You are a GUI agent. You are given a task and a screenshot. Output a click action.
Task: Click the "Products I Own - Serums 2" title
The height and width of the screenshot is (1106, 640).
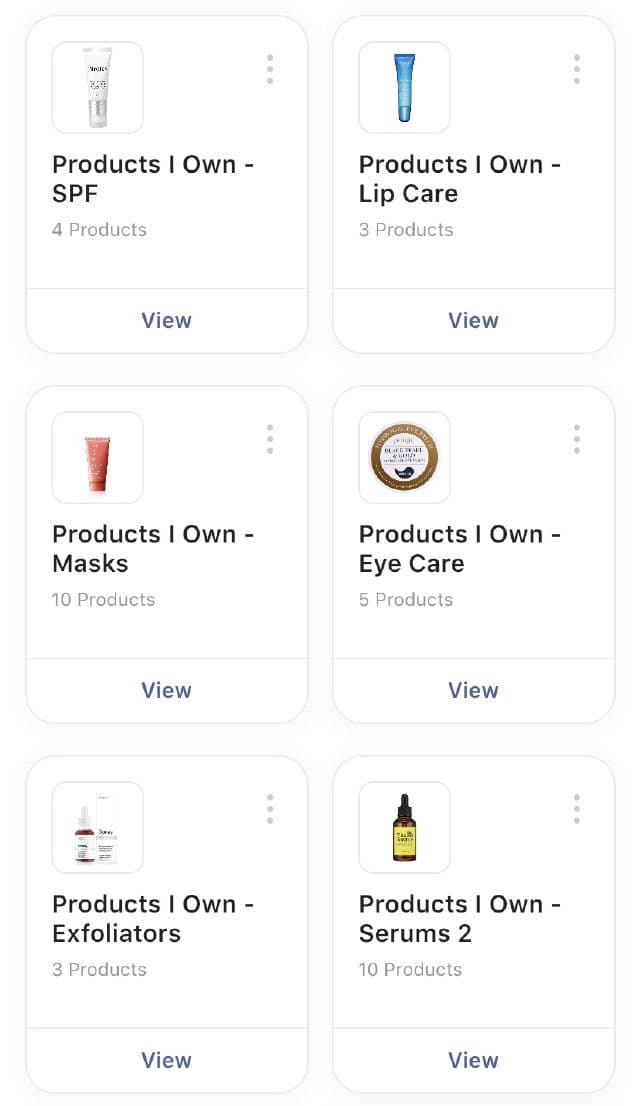[459, 918]
